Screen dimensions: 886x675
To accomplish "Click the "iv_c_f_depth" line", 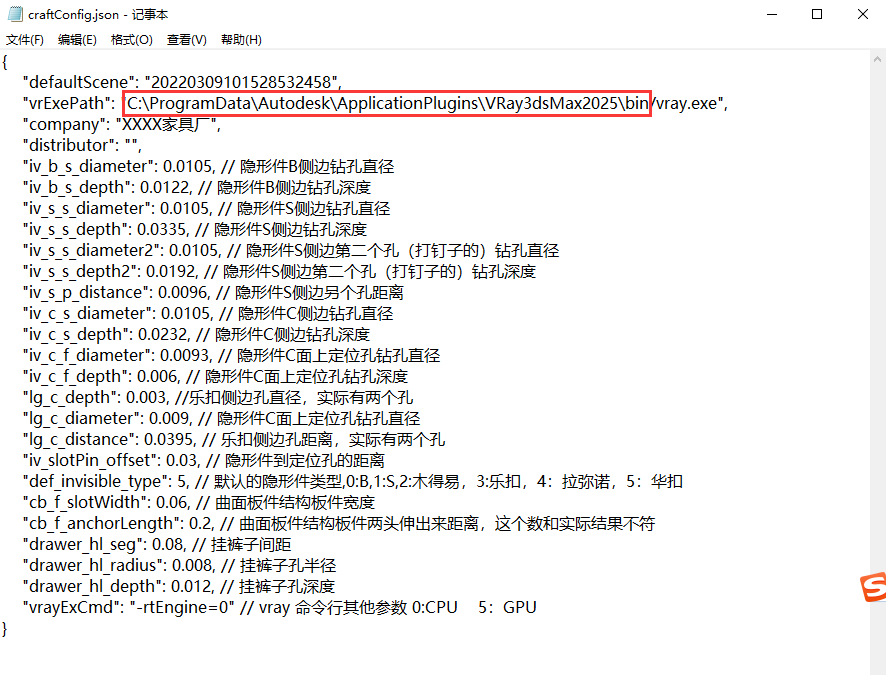I will point(215,376).
